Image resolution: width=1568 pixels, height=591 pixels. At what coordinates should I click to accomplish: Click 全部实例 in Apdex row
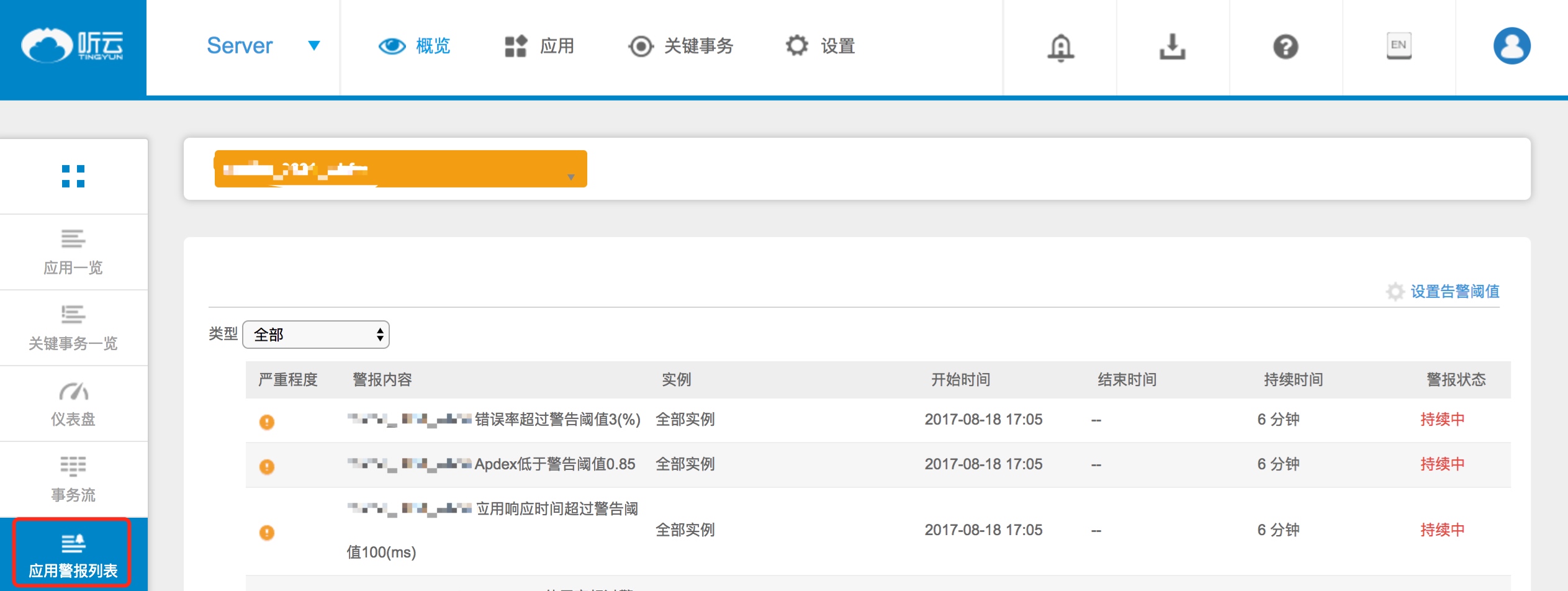(x=685, y=464)
